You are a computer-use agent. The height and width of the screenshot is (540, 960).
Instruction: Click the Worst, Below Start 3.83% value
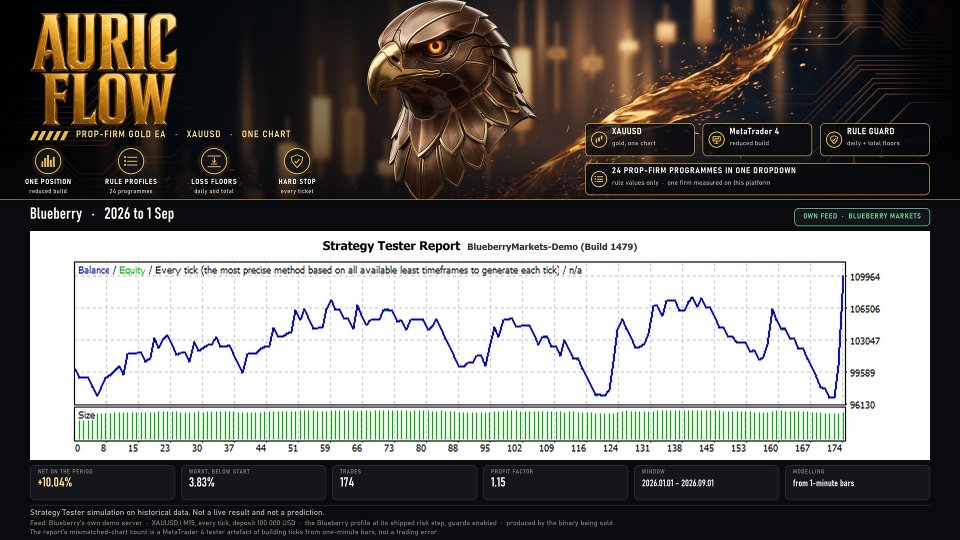coord(201,482)
